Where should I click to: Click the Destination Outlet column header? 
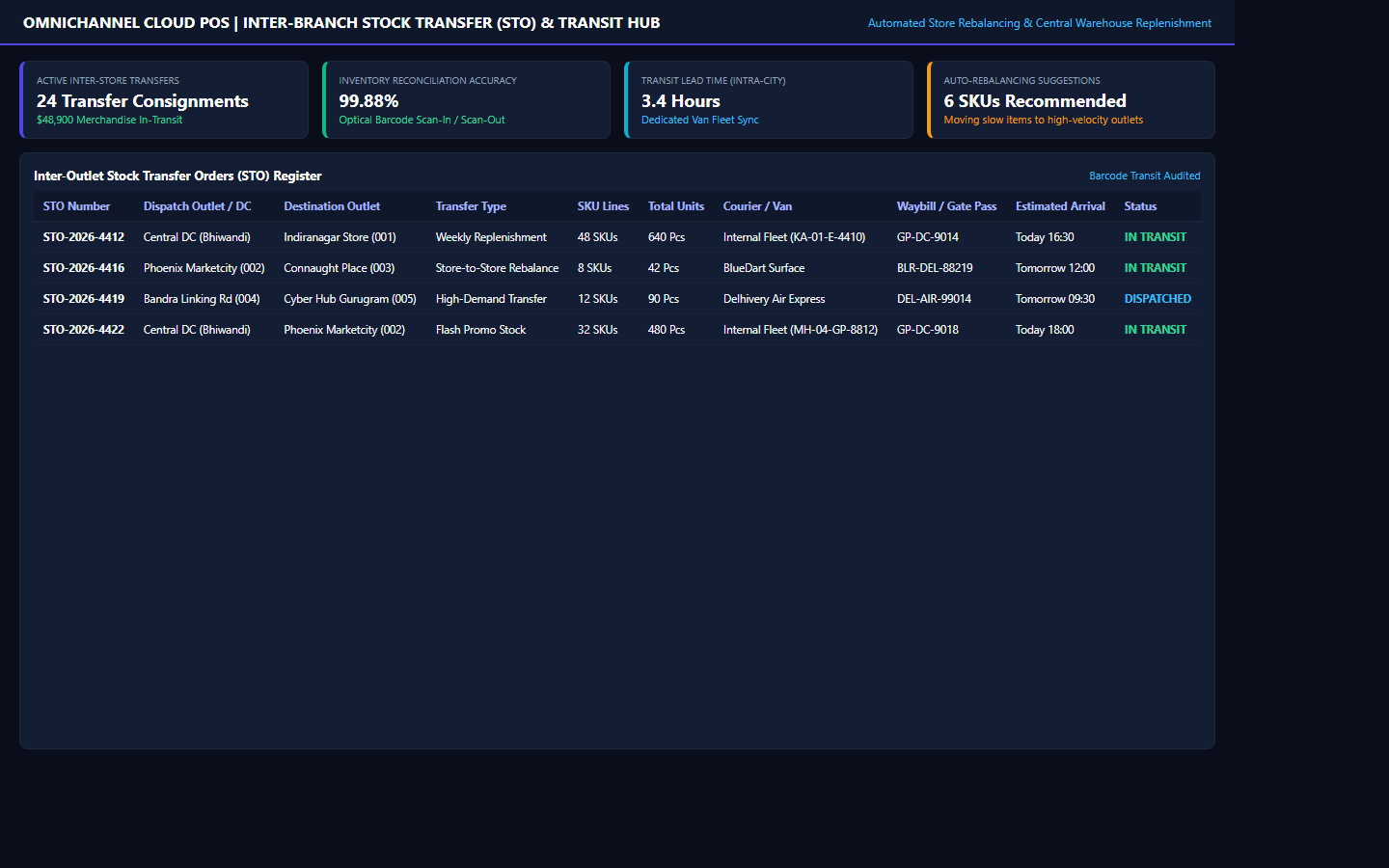pos(332,206)
